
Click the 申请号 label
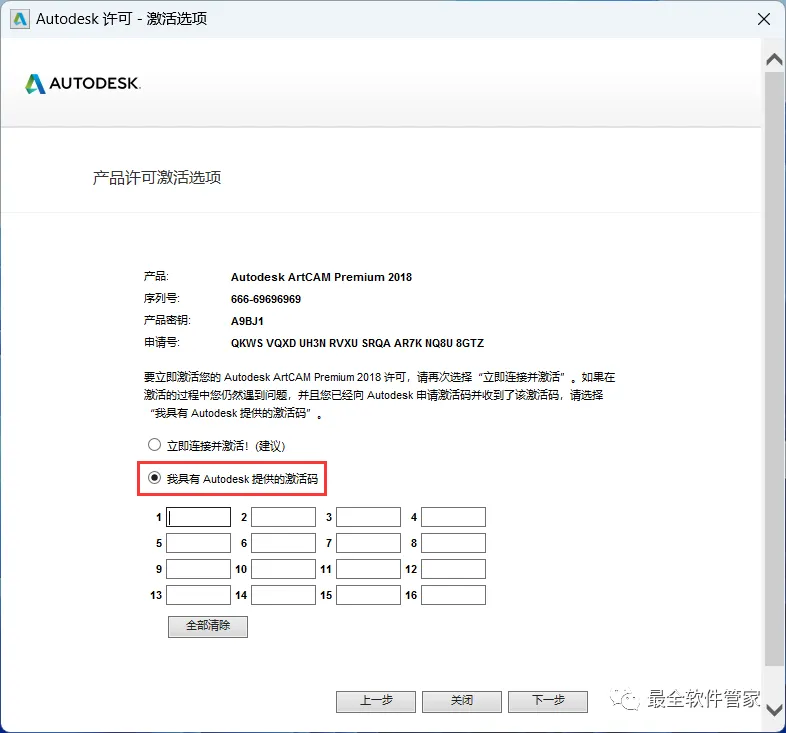point(161,342)
